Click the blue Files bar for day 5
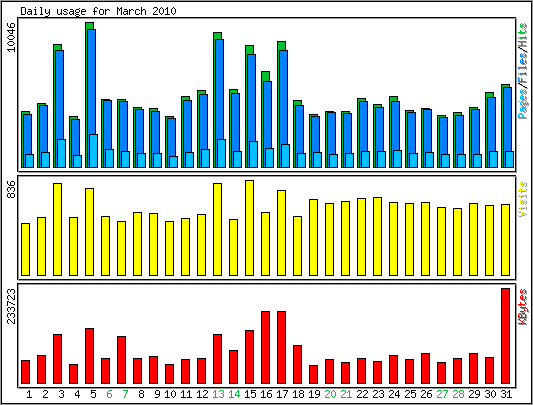Viewport: 533px width, 405px height. click(91, 82)
